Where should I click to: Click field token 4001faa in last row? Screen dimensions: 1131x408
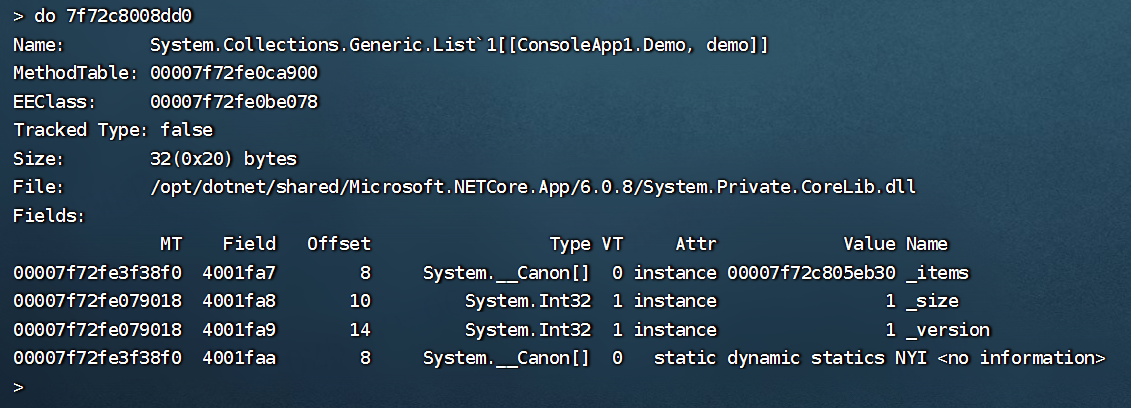click(238, 358)
